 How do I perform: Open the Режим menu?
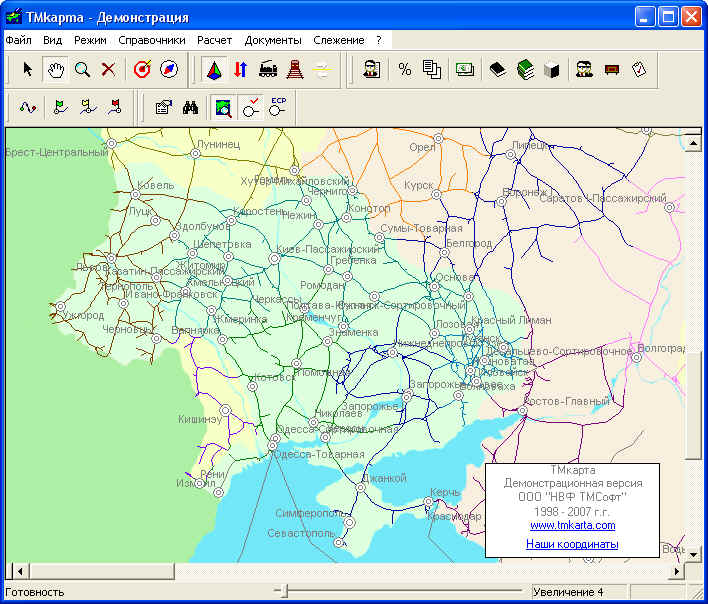pyautogui.click(x=90, y=40)
